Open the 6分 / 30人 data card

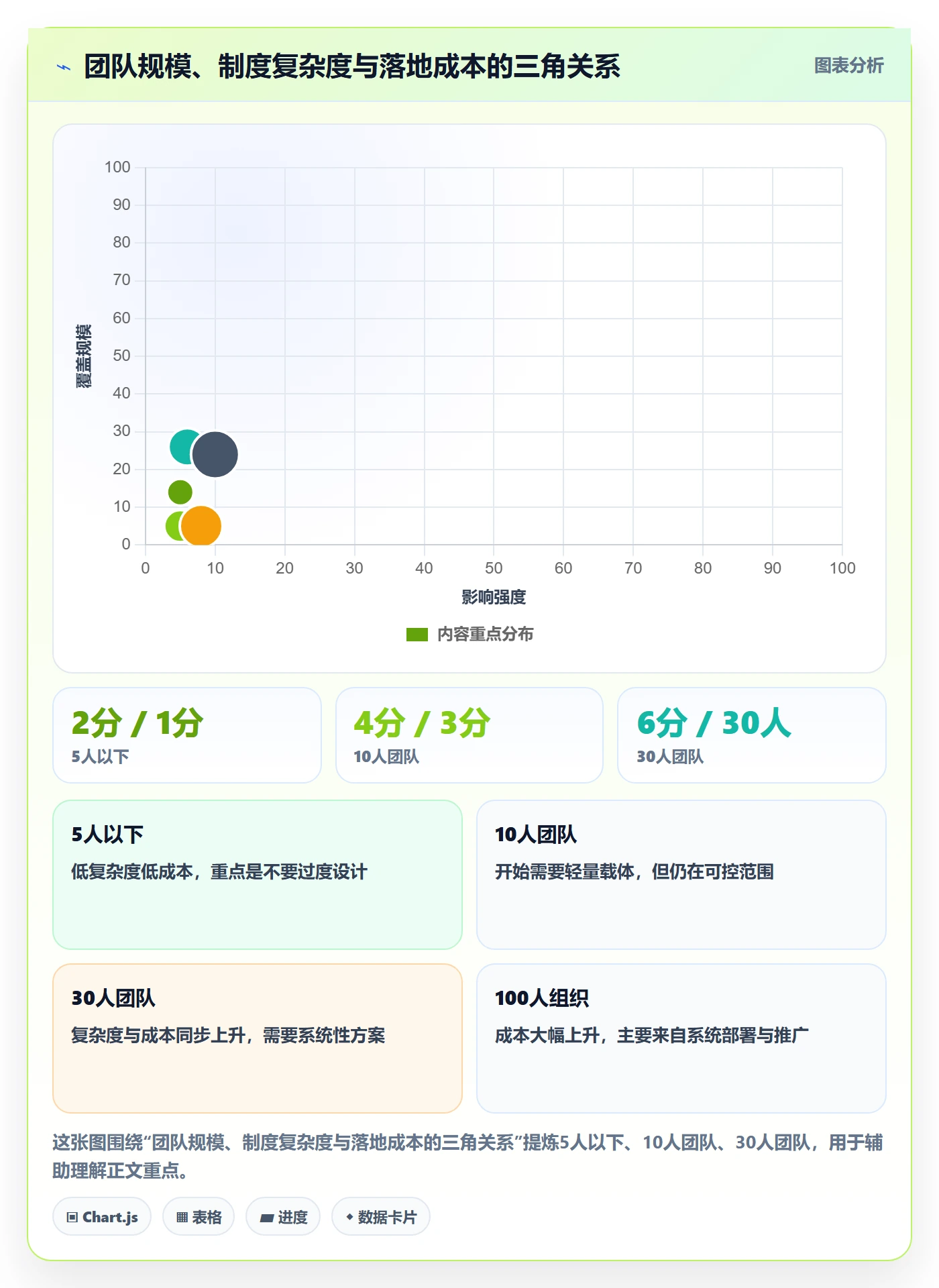coord(752,735)
